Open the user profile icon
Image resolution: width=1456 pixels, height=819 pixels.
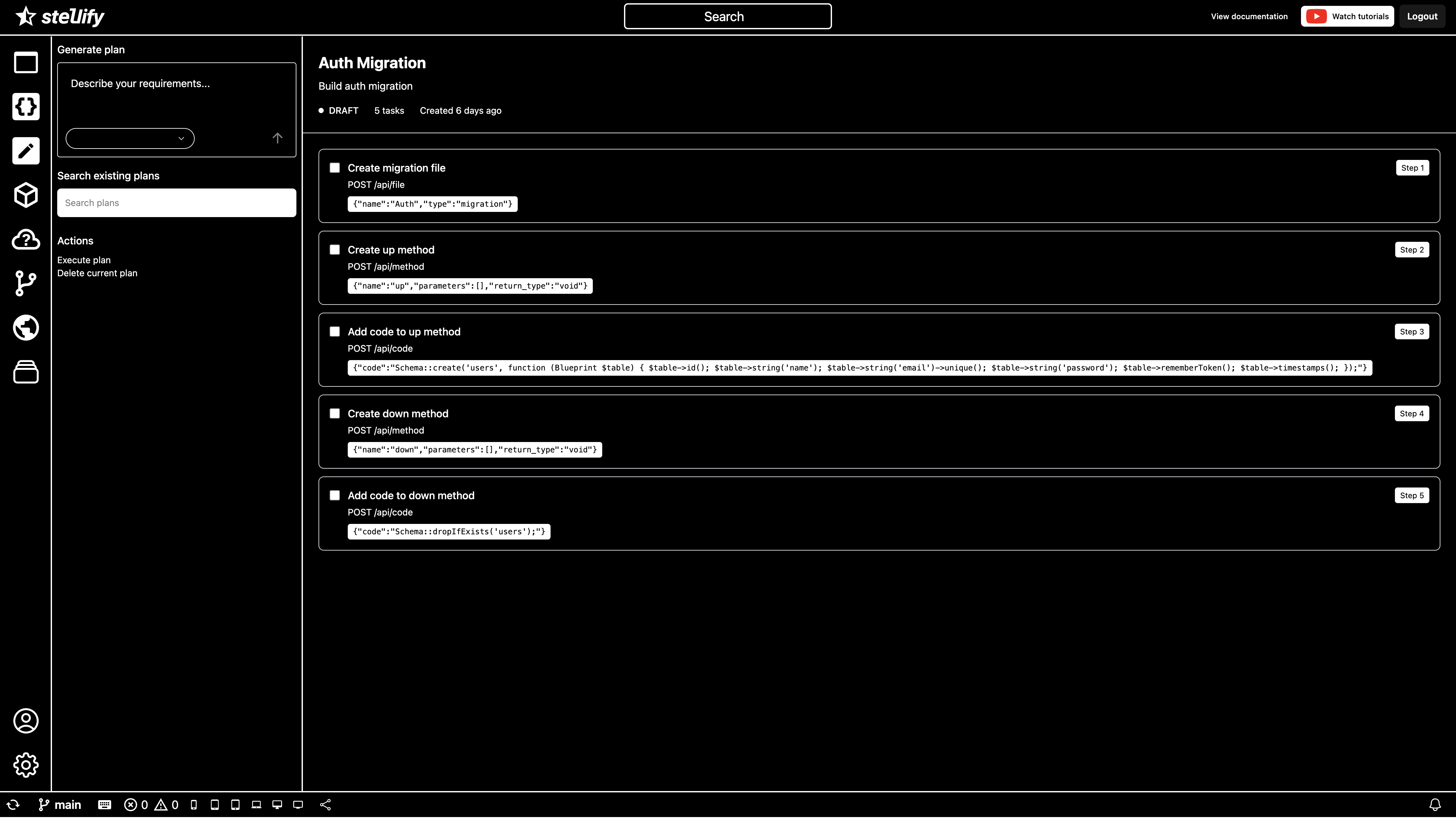coord(26,721)
